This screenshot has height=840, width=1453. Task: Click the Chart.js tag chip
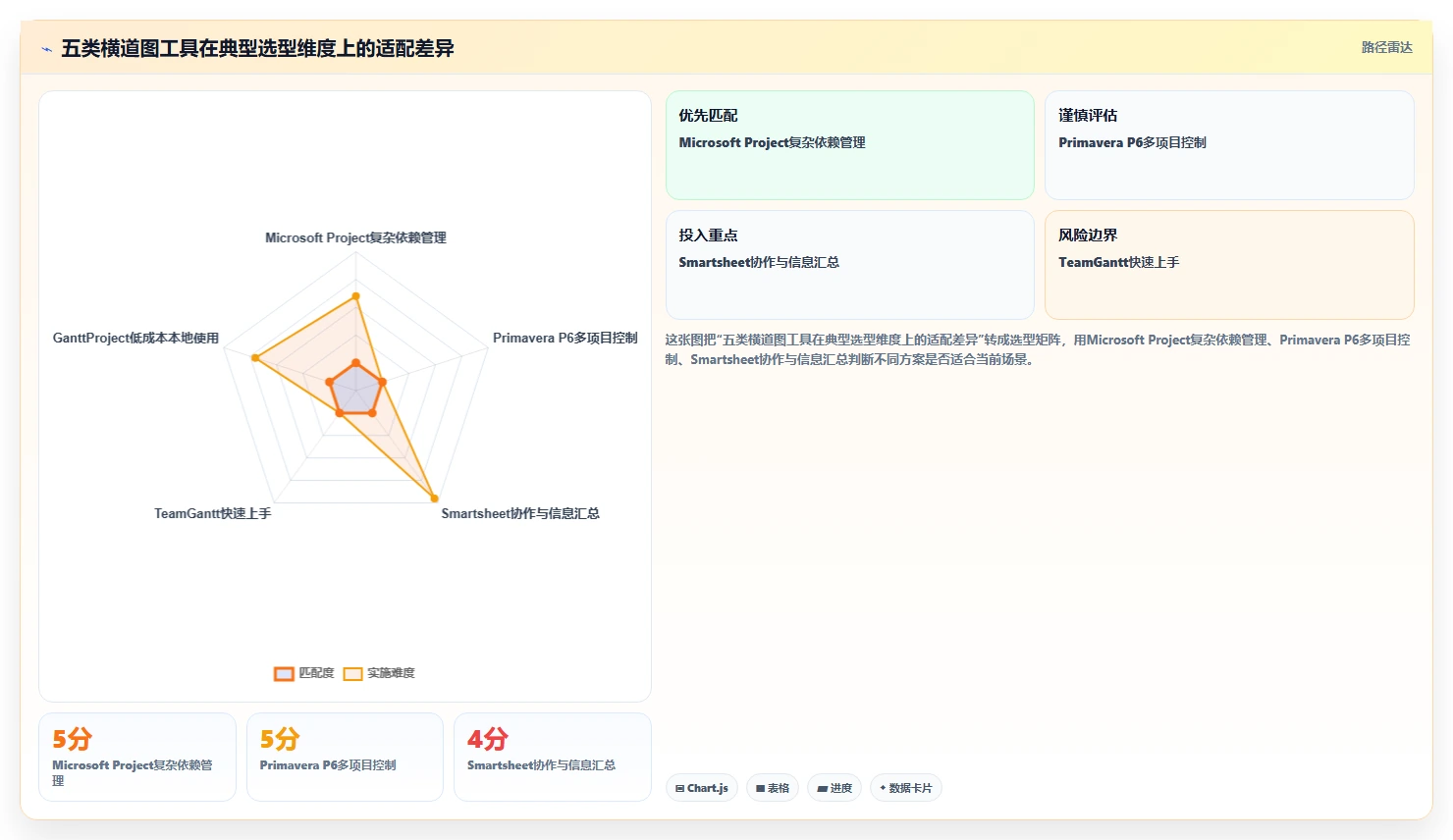click(702, 788)
